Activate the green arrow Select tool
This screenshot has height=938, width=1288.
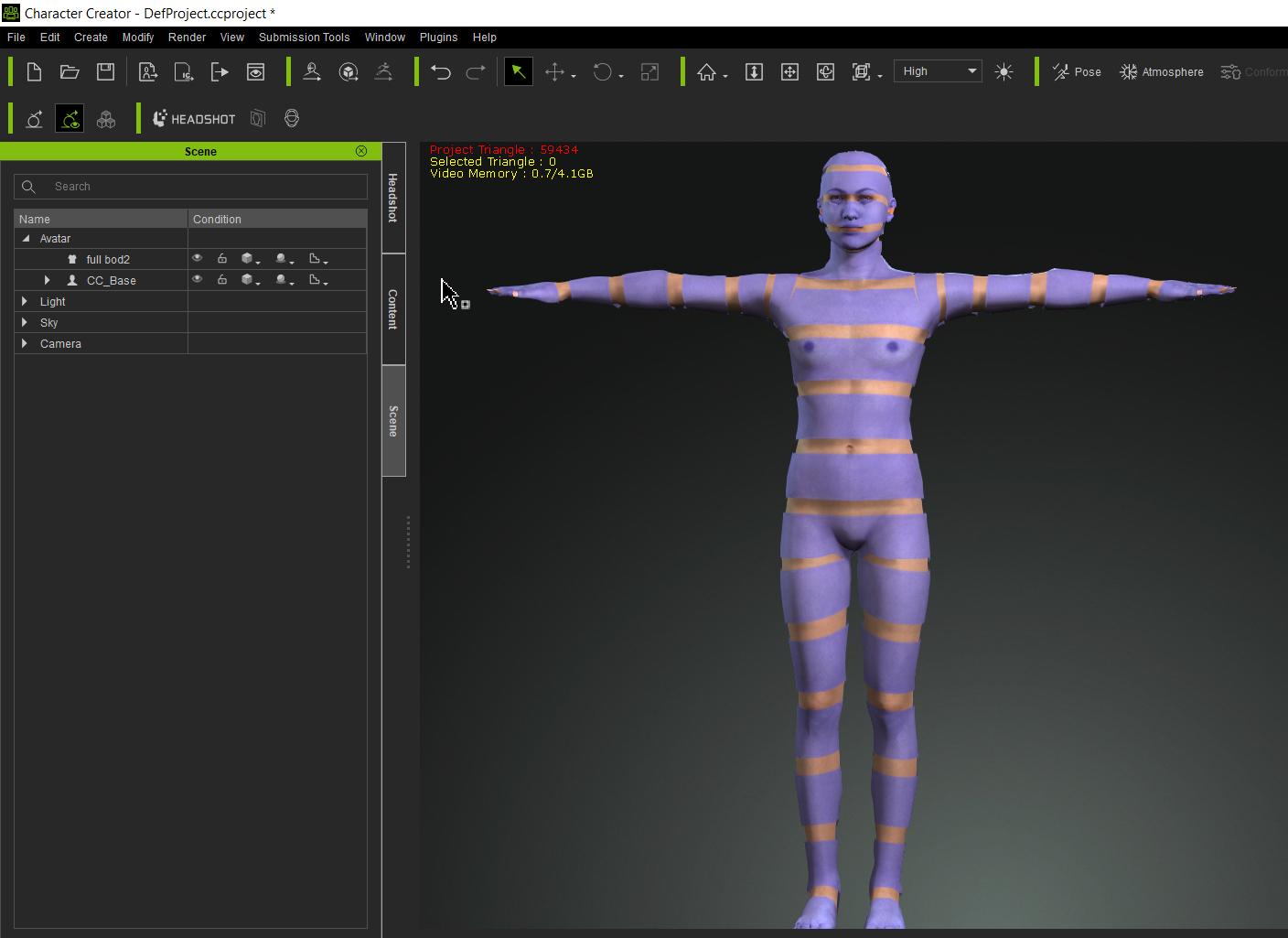click(x=519, y=71)
